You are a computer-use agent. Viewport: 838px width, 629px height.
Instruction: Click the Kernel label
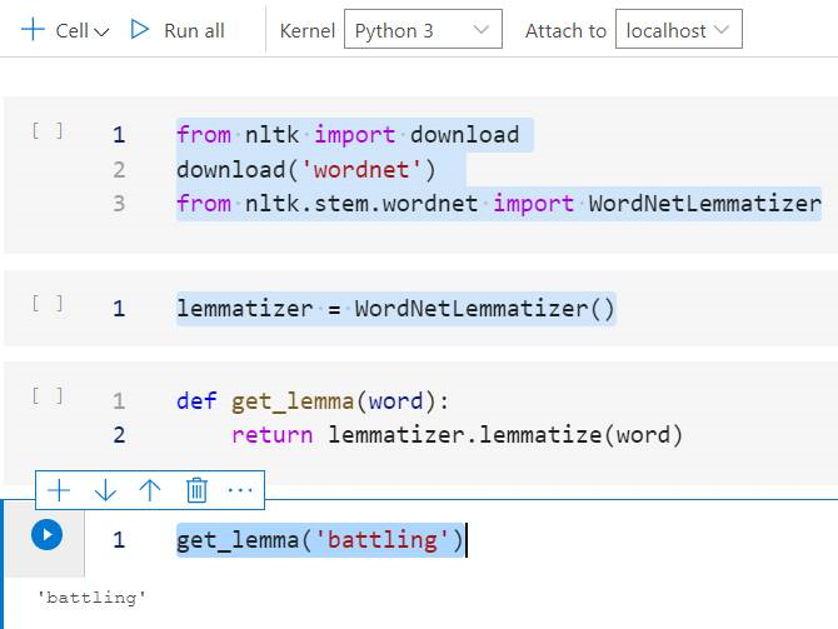click(307, 30)
